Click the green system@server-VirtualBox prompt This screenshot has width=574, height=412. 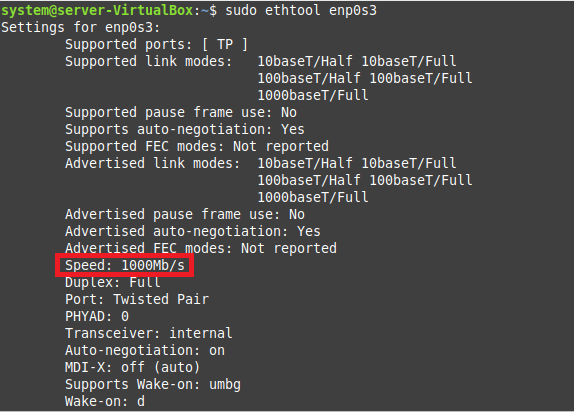(97, 10)
